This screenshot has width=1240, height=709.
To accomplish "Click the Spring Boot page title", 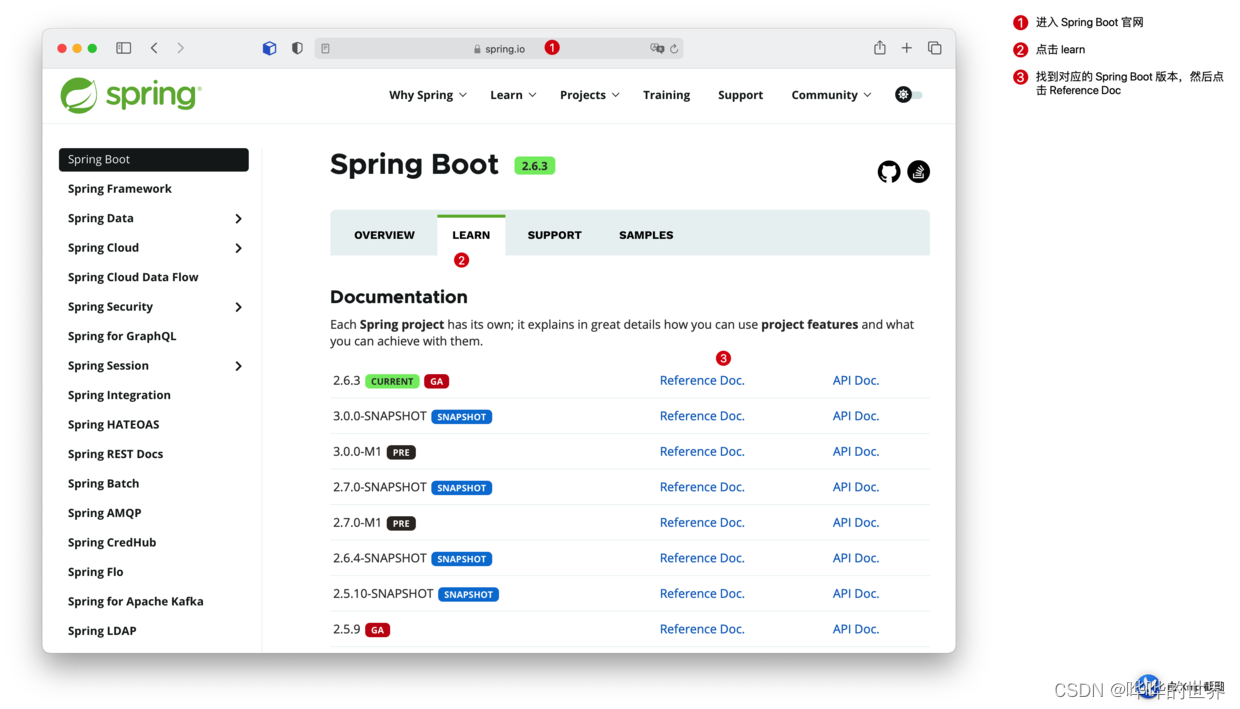I will (414, 164).
